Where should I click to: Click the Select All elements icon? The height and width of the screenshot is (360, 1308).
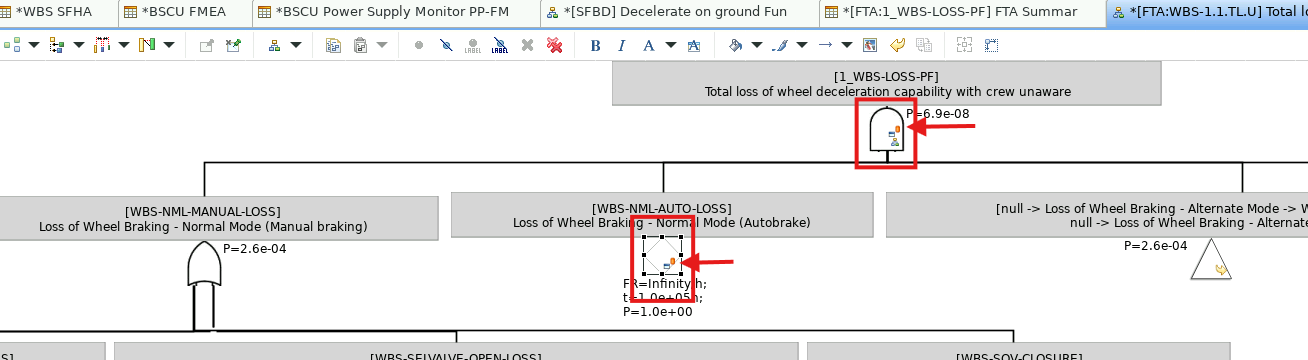tap(57, 45)
